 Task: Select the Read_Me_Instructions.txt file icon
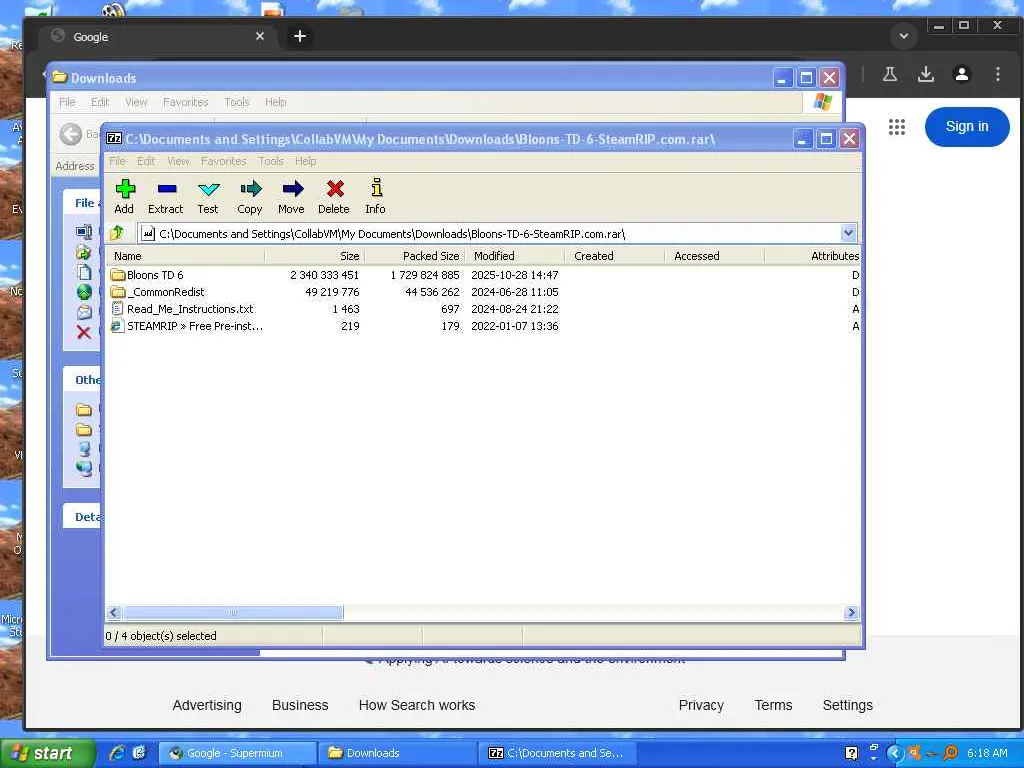[118, 309]
